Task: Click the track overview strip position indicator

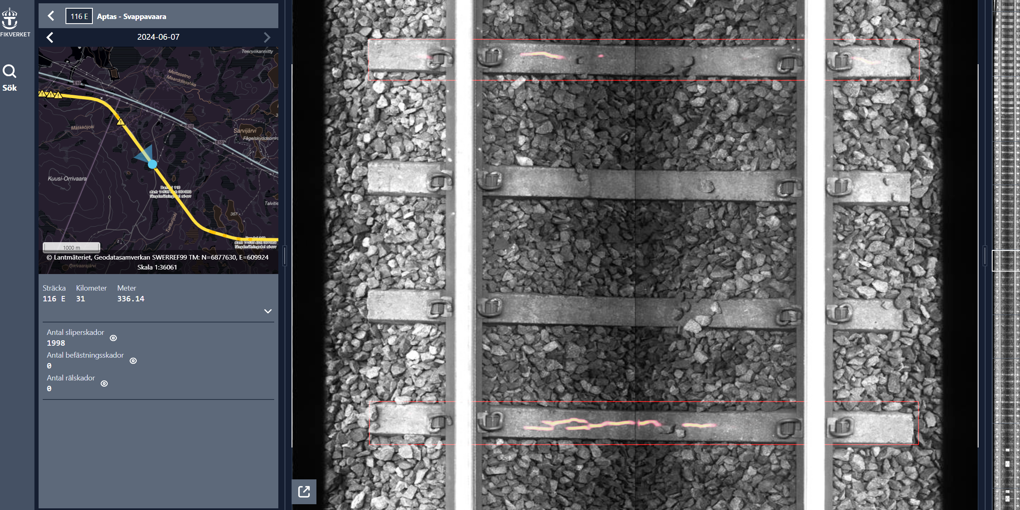Action: (1004, 260)
